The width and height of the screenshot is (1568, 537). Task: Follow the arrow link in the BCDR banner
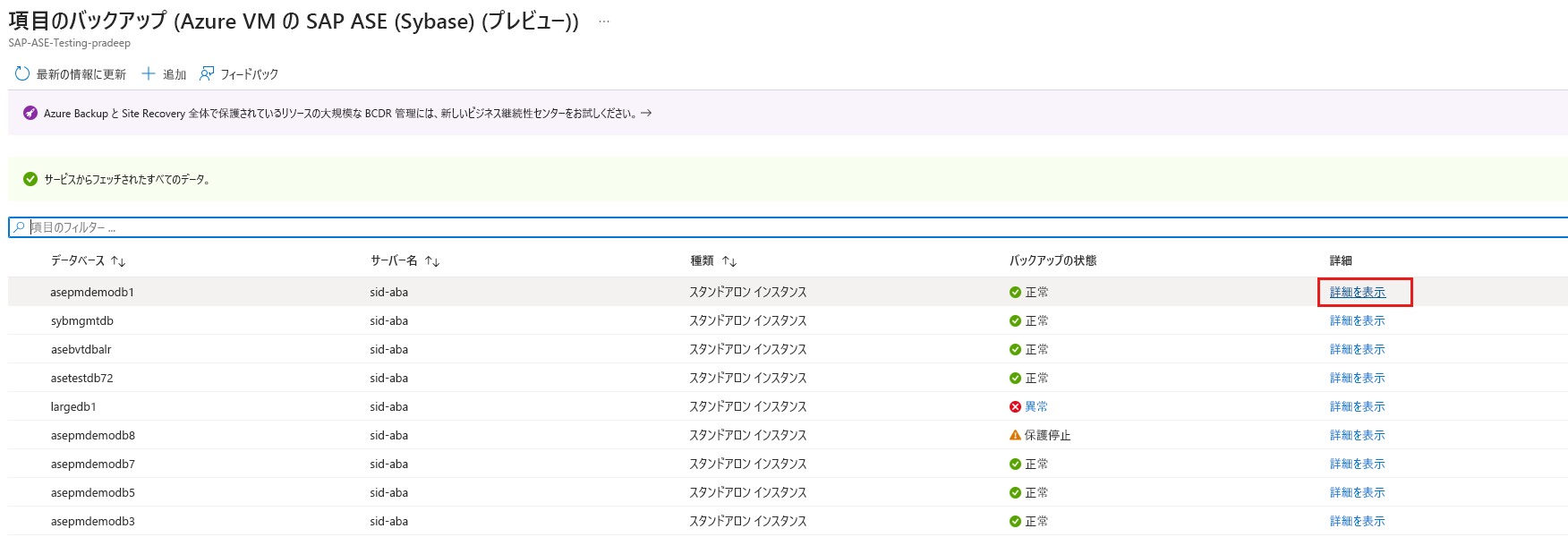[646, 113]
